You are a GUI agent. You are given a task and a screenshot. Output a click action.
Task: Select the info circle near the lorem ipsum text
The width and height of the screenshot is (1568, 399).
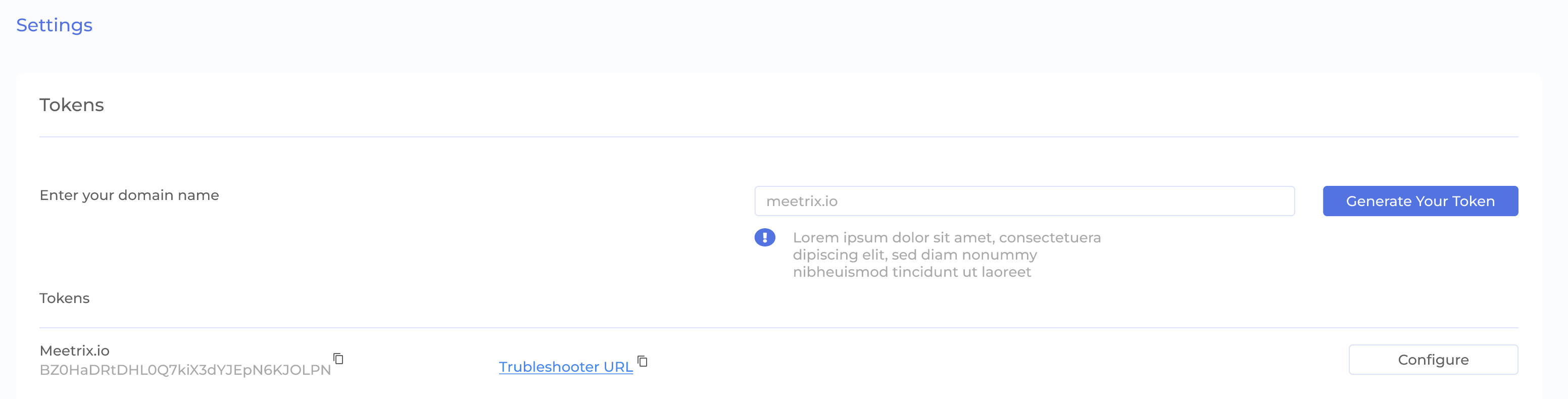[766, 238]
